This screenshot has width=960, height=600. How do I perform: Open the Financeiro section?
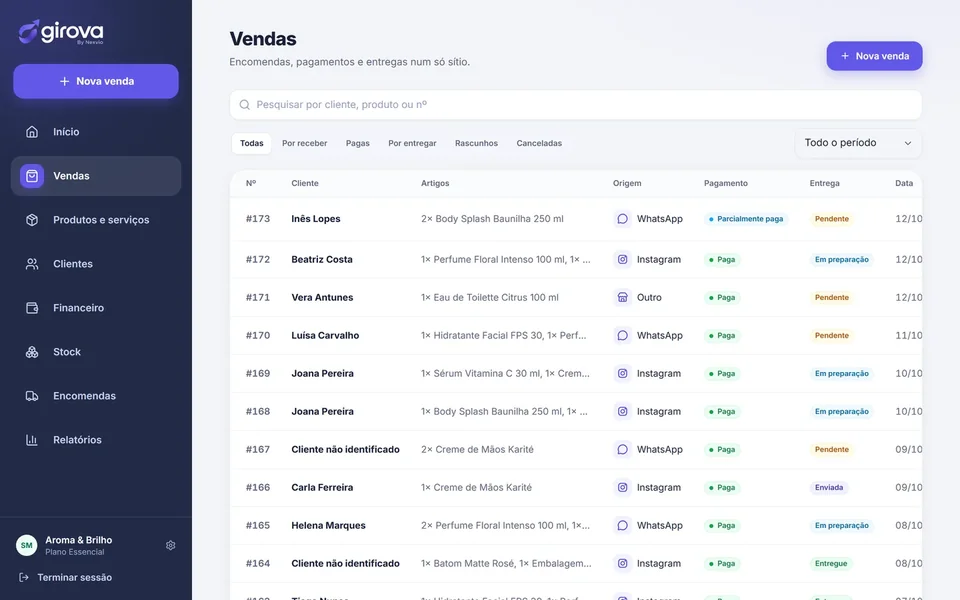pos(96,308)
